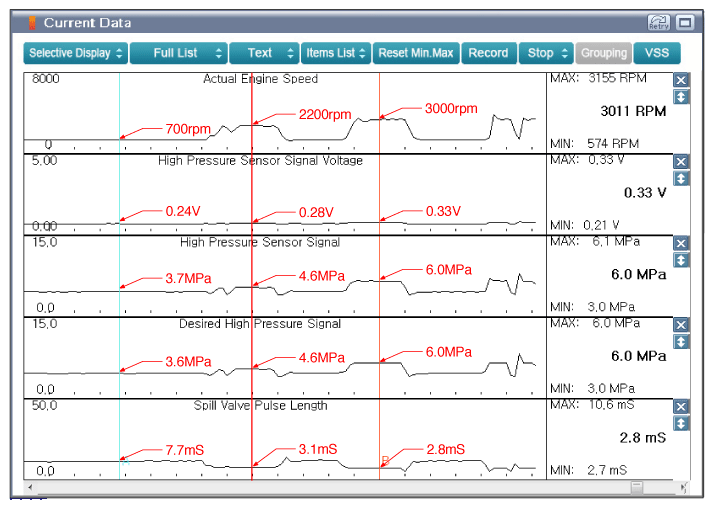Close the High Pressure Sensor Signal graph
This screenshot has height=509, width=714.
681,244
